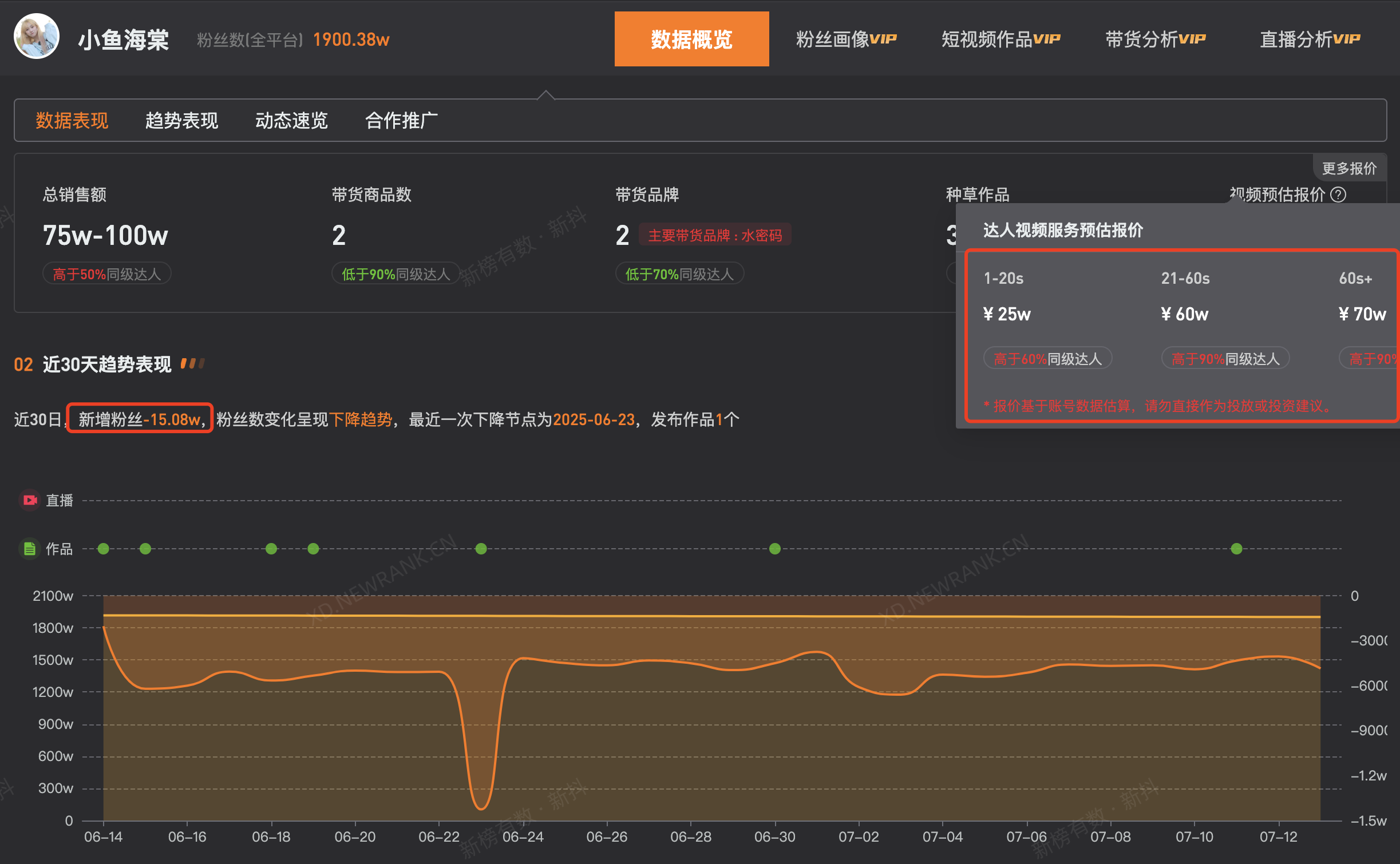The height and width of the screenshot is (864, 1400).
Task: Click the 作品 dot on 06-30
Action: click(775, 549)
